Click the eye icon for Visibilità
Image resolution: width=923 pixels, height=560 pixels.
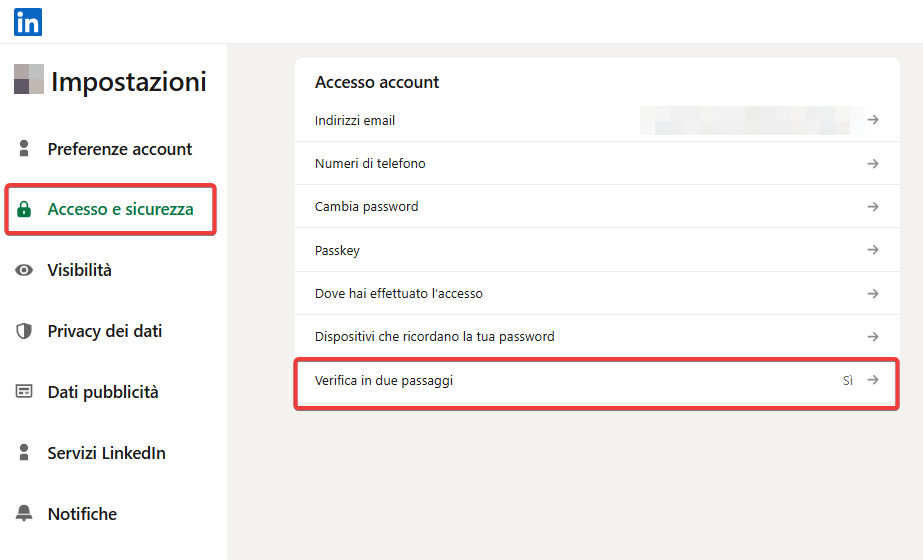click(25, 270)
